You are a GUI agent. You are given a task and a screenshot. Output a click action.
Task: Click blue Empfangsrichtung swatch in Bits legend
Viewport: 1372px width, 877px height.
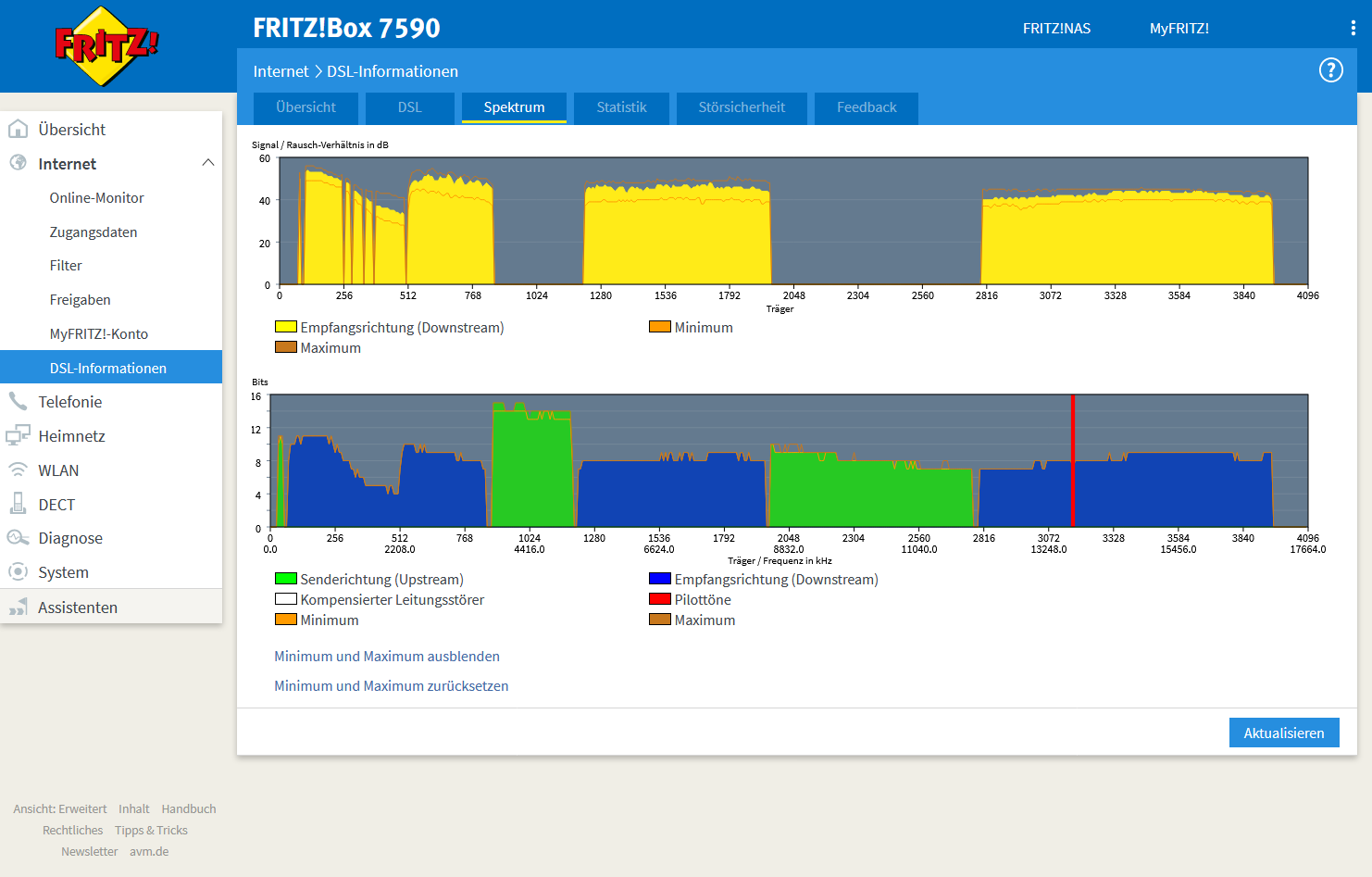(659, 578)
